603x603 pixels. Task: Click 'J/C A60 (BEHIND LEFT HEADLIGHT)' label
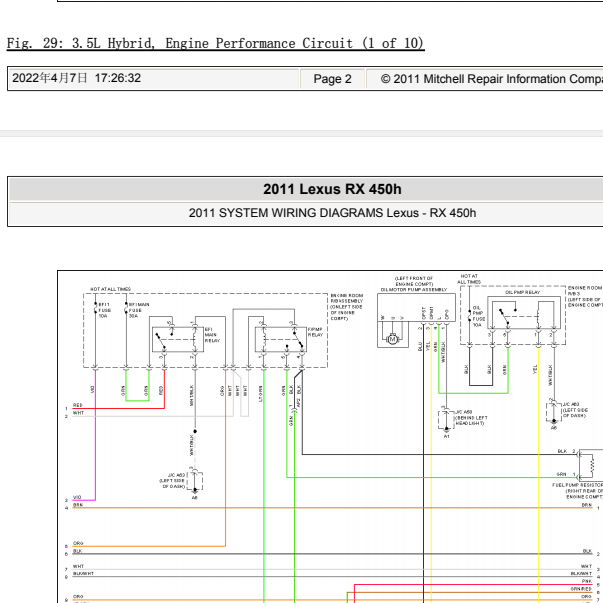pos(471,418)
